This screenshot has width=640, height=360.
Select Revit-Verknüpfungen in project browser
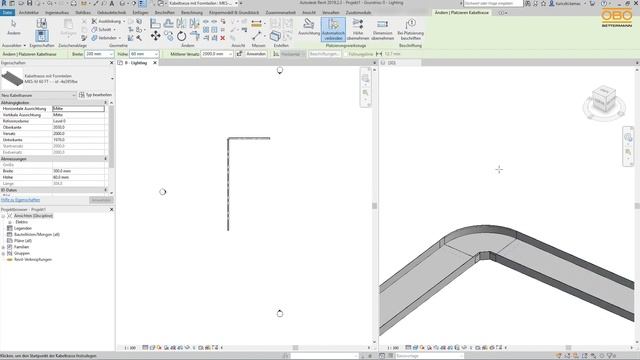(x=33, y=260)
